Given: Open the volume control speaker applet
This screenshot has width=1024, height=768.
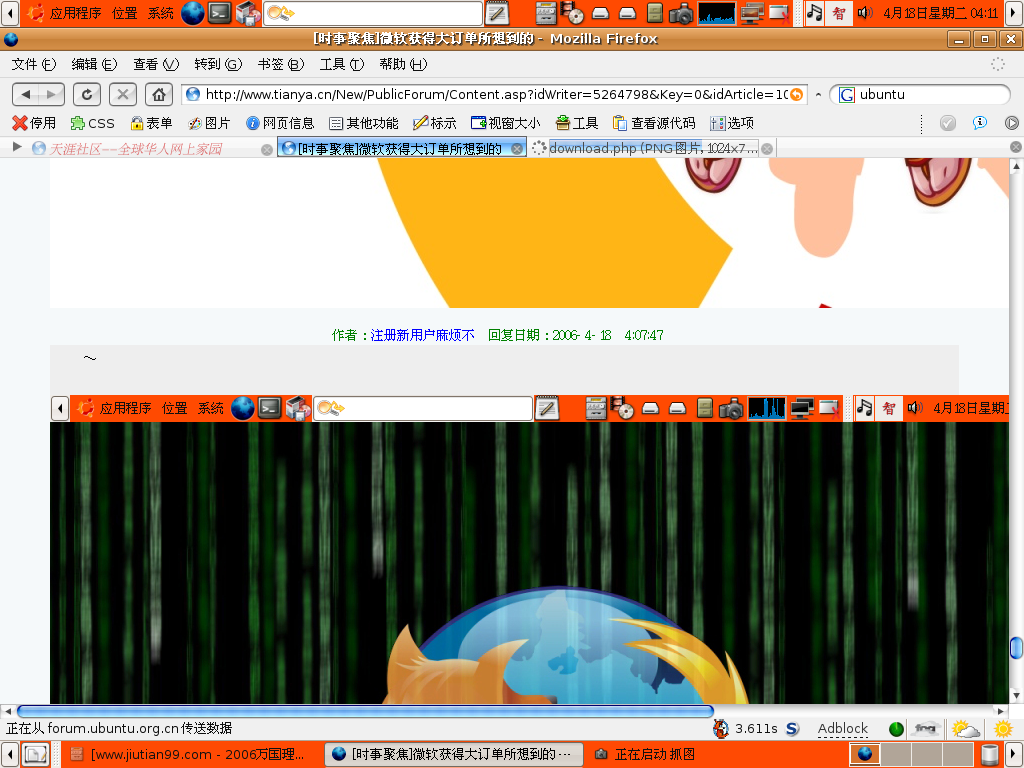Looking at the screenshot, I should tap(865, 13).
